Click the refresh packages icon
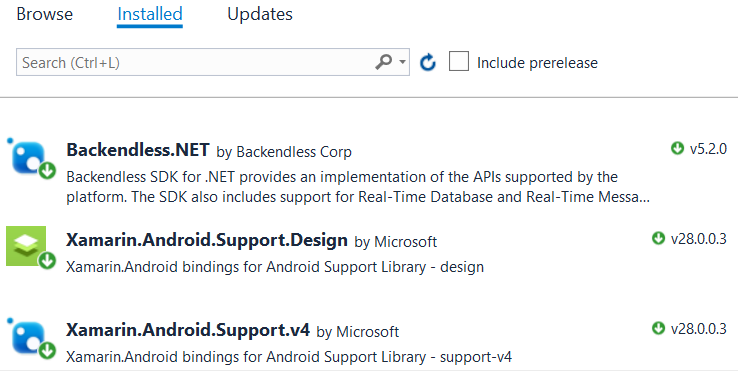 [428, 62]
